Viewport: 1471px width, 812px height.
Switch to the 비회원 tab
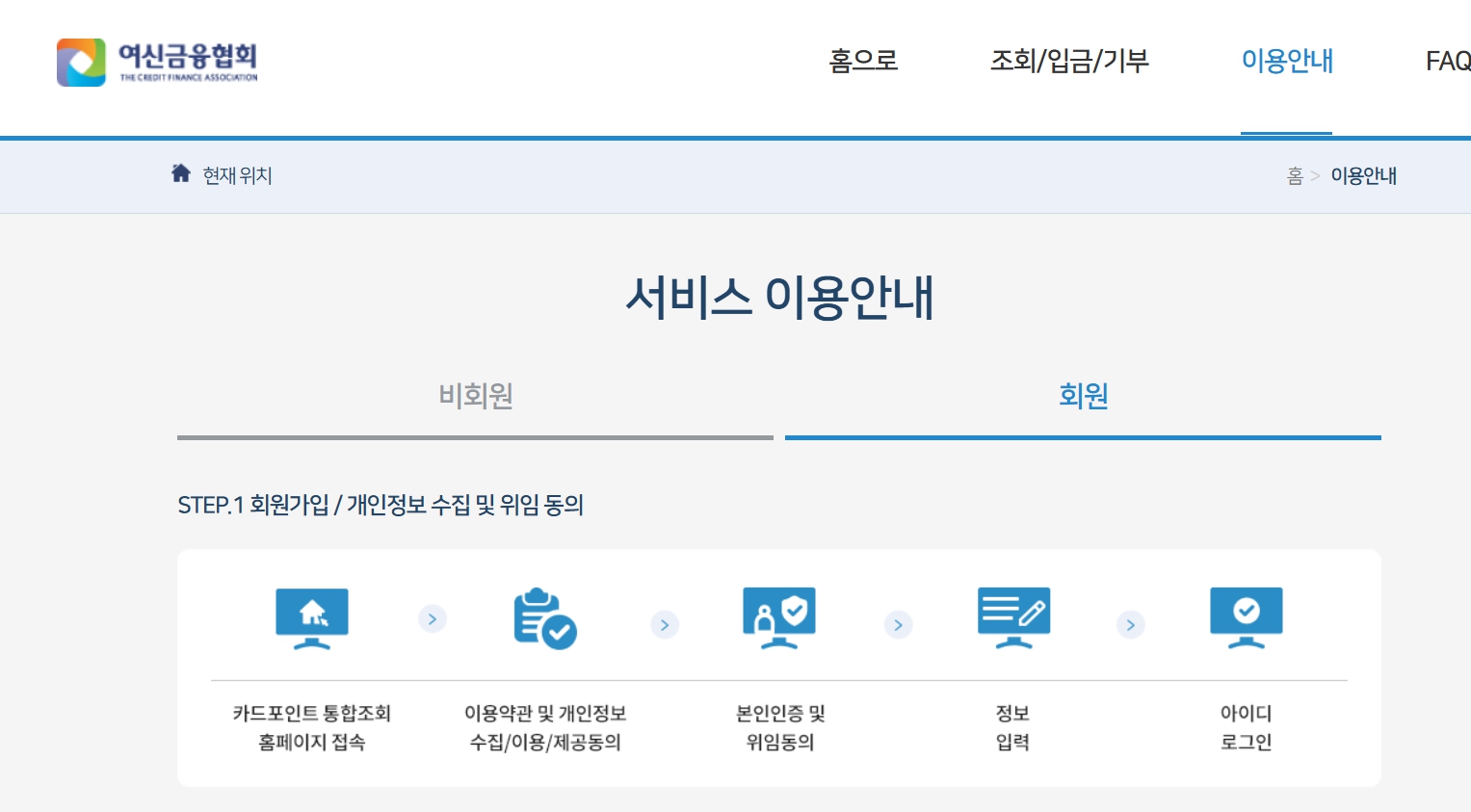(474, 396)
